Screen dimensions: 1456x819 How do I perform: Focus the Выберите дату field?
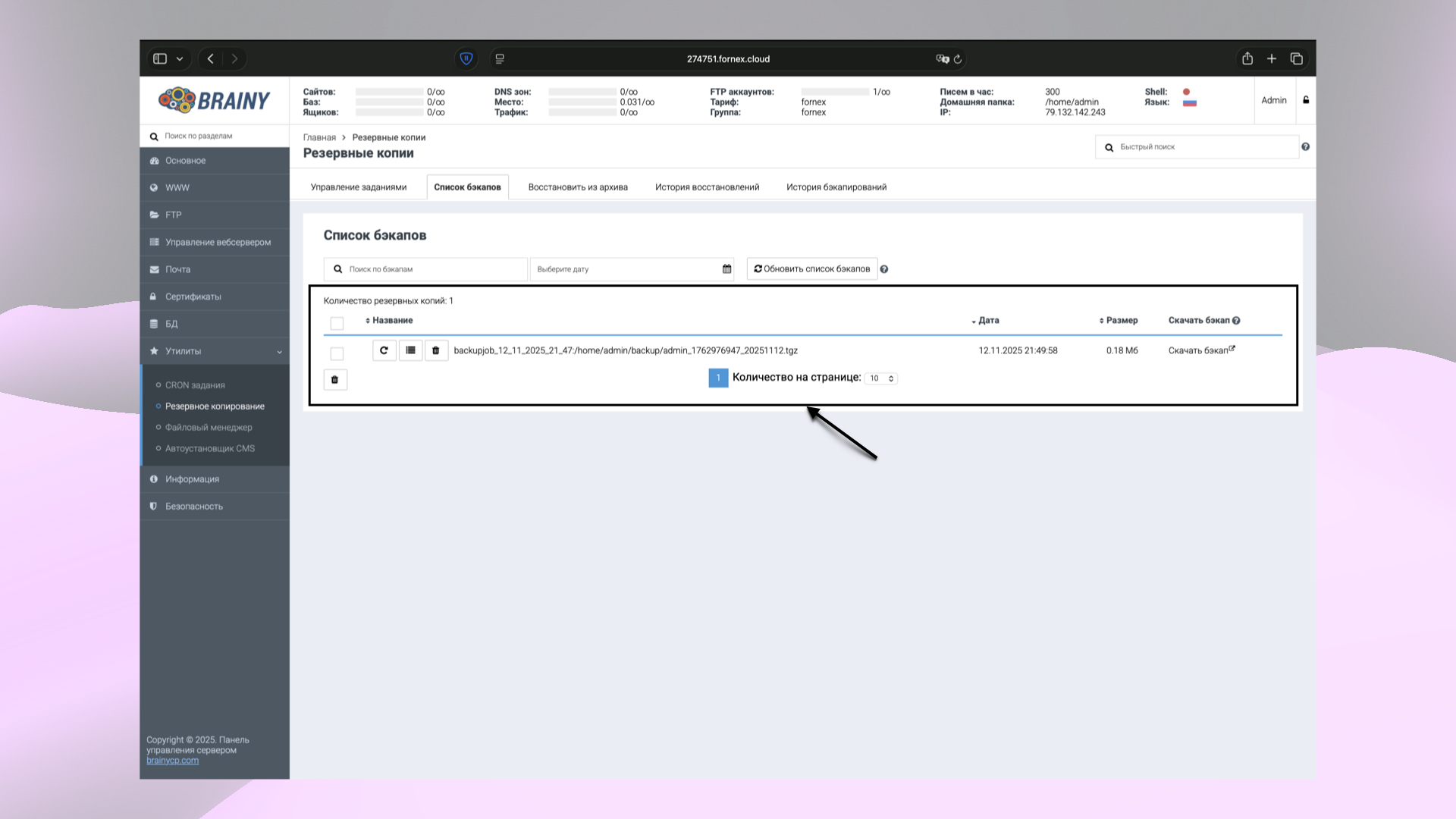pyautogui.click(x=632, y=269)
